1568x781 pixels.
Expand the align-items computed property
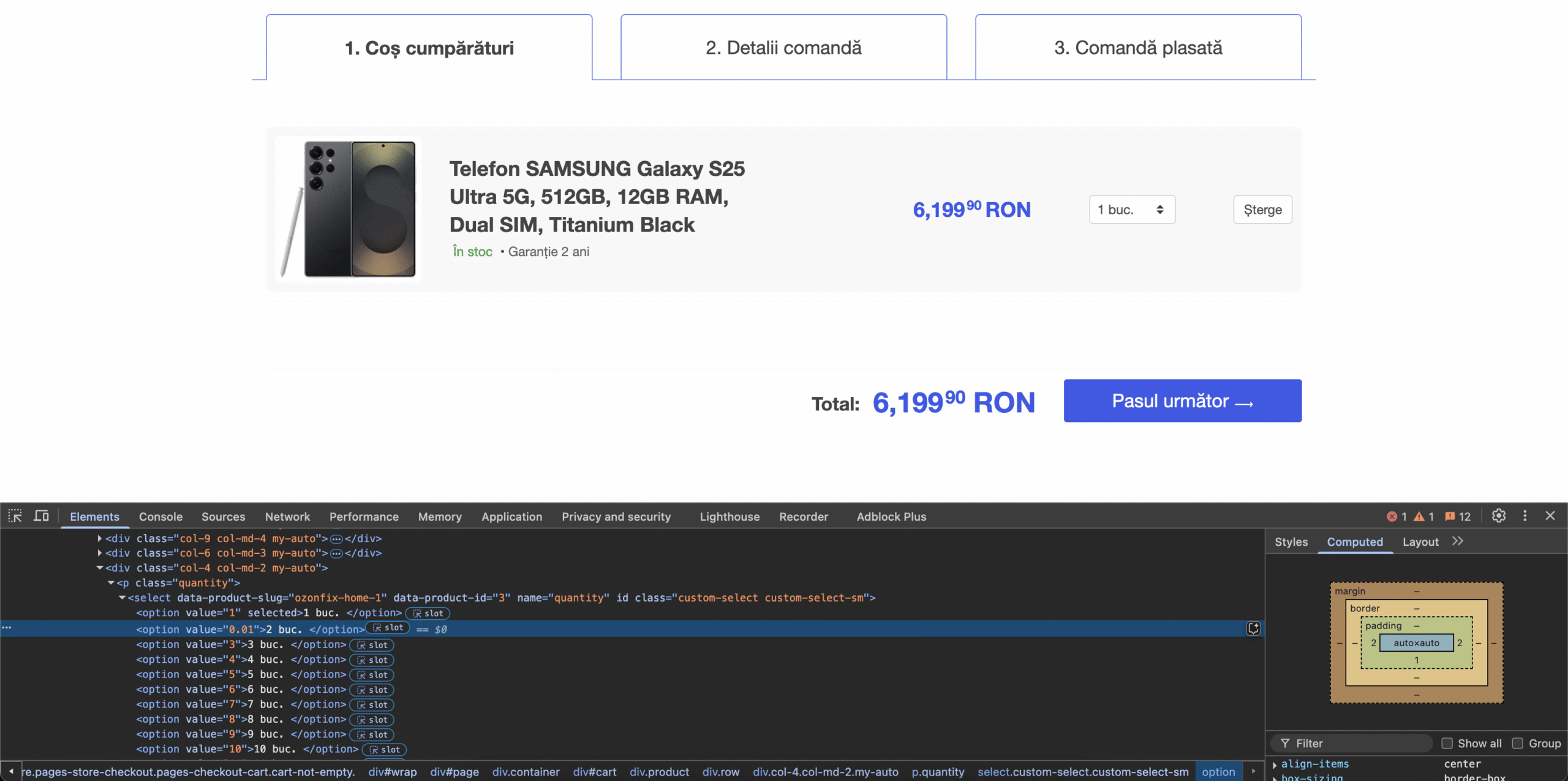tap(1275, 765)
